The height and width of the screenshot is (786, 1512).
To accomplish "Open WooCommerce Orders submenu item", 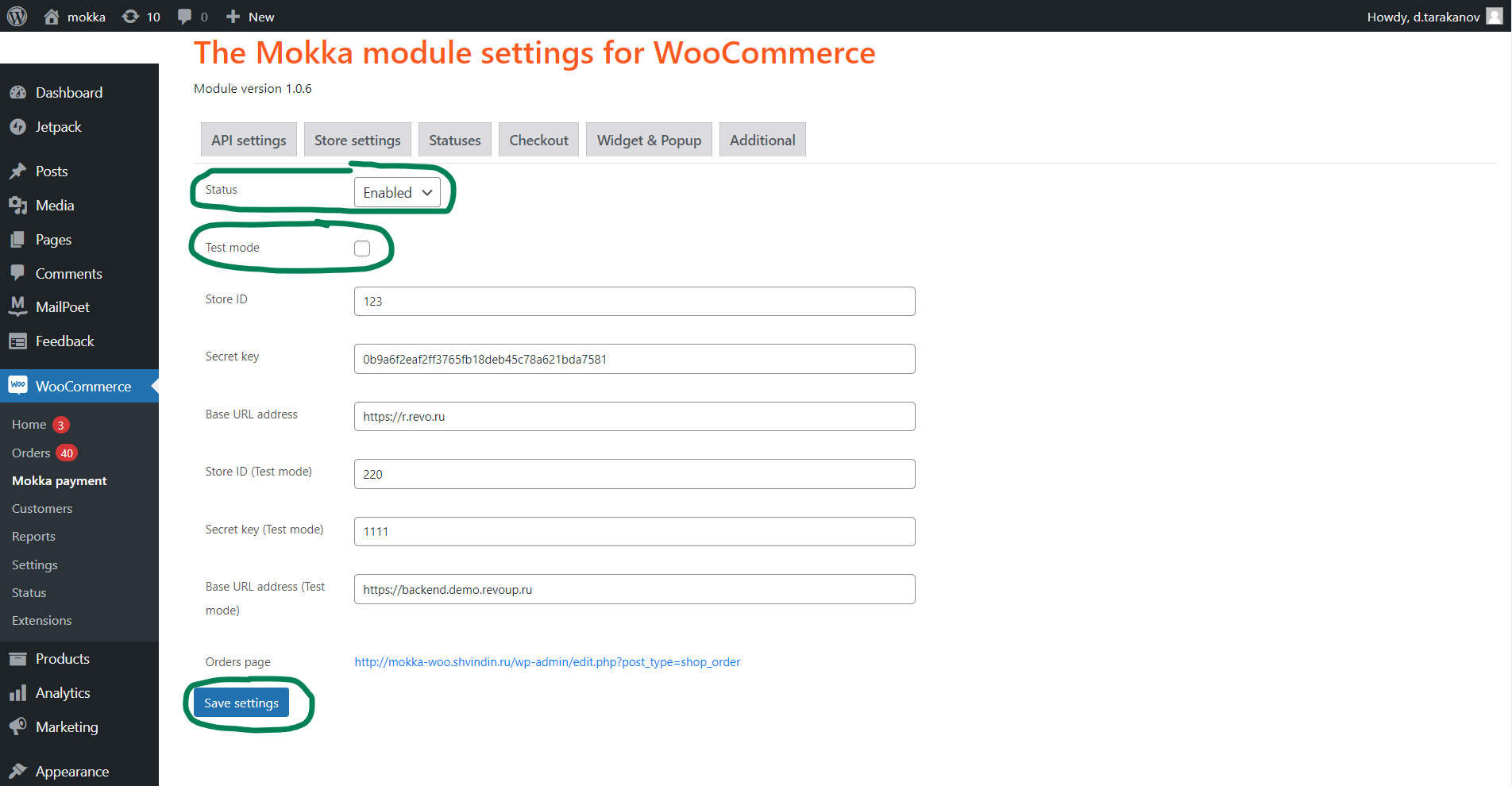I will pyautogui.click(x=31, y=453).
